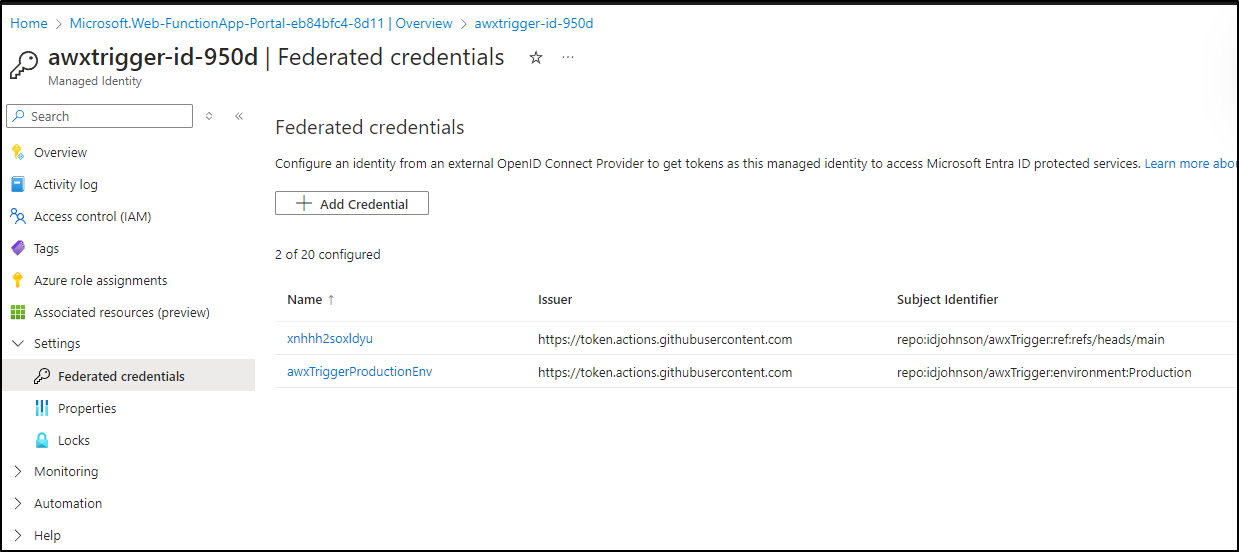
Task: Open the awxTriggerProductionEnv credential link
Action: (x=359, y=372)
